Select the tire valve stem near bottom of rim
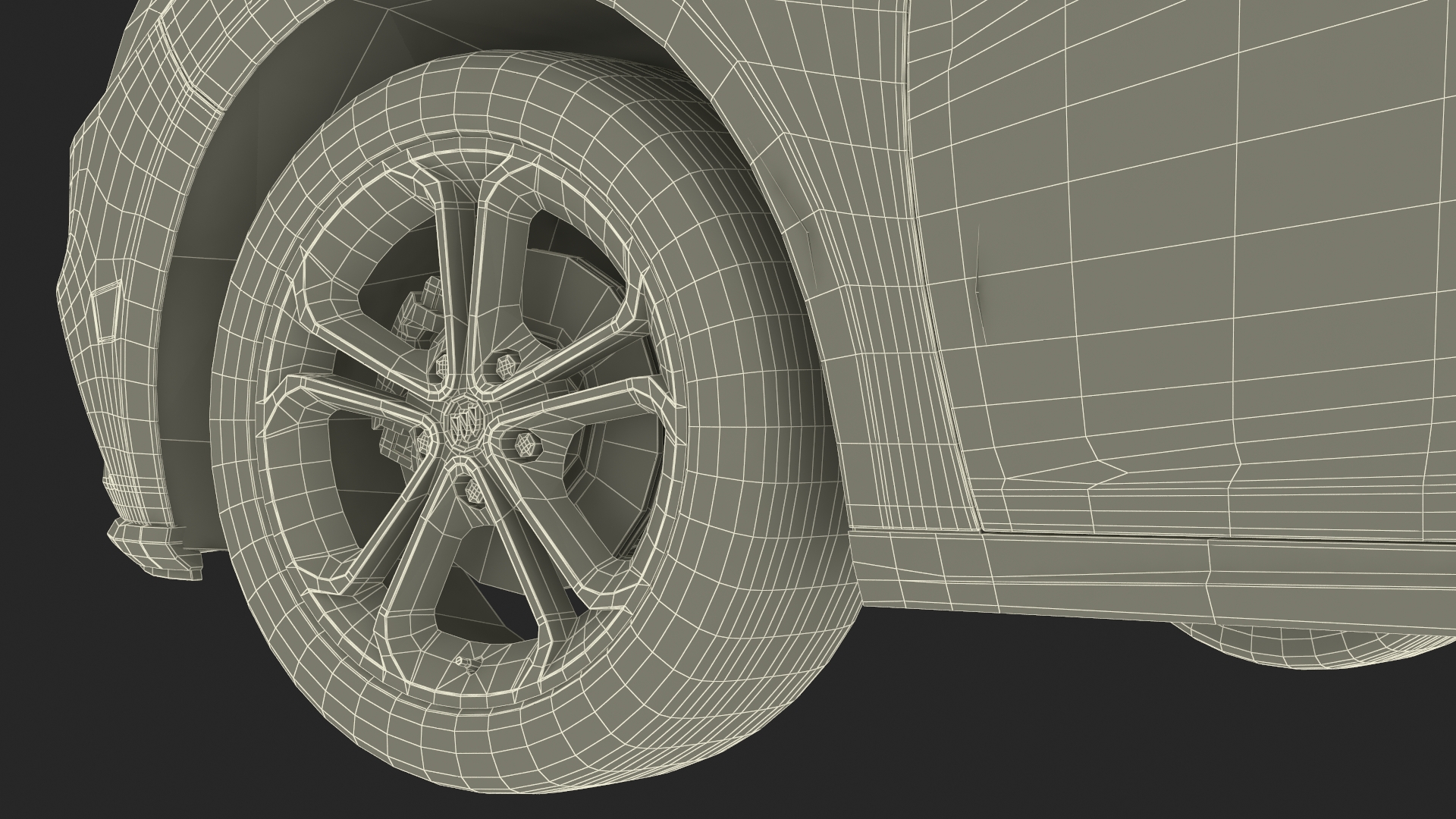 click(x=465, y=664)
